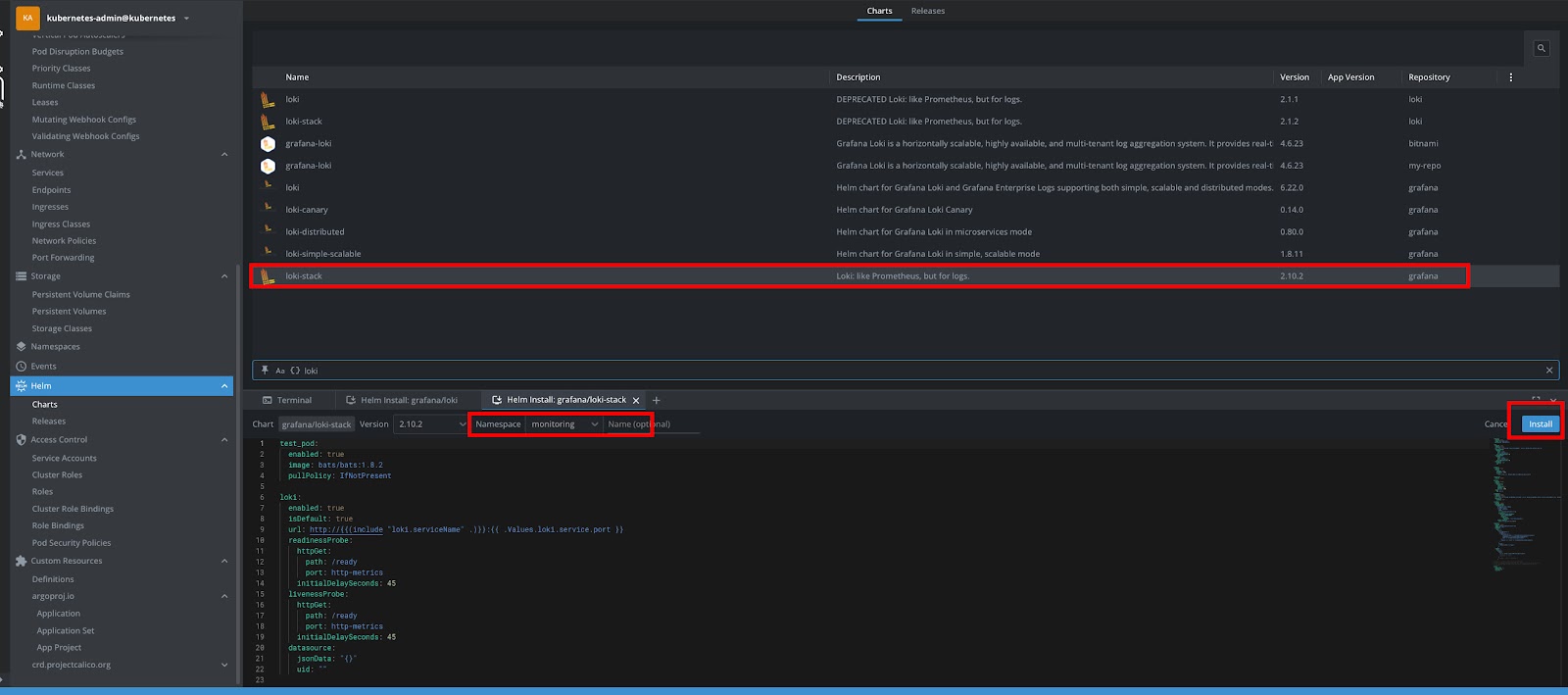Toggle case-sensitive Aa search option

point(280,371)
